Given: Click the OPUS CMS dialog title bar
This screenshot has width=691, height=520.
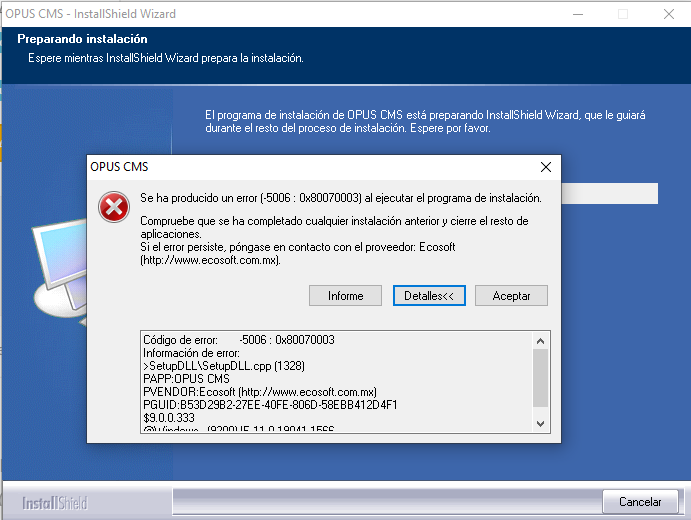Looking at the screenshot, I should tap(300, 166).
